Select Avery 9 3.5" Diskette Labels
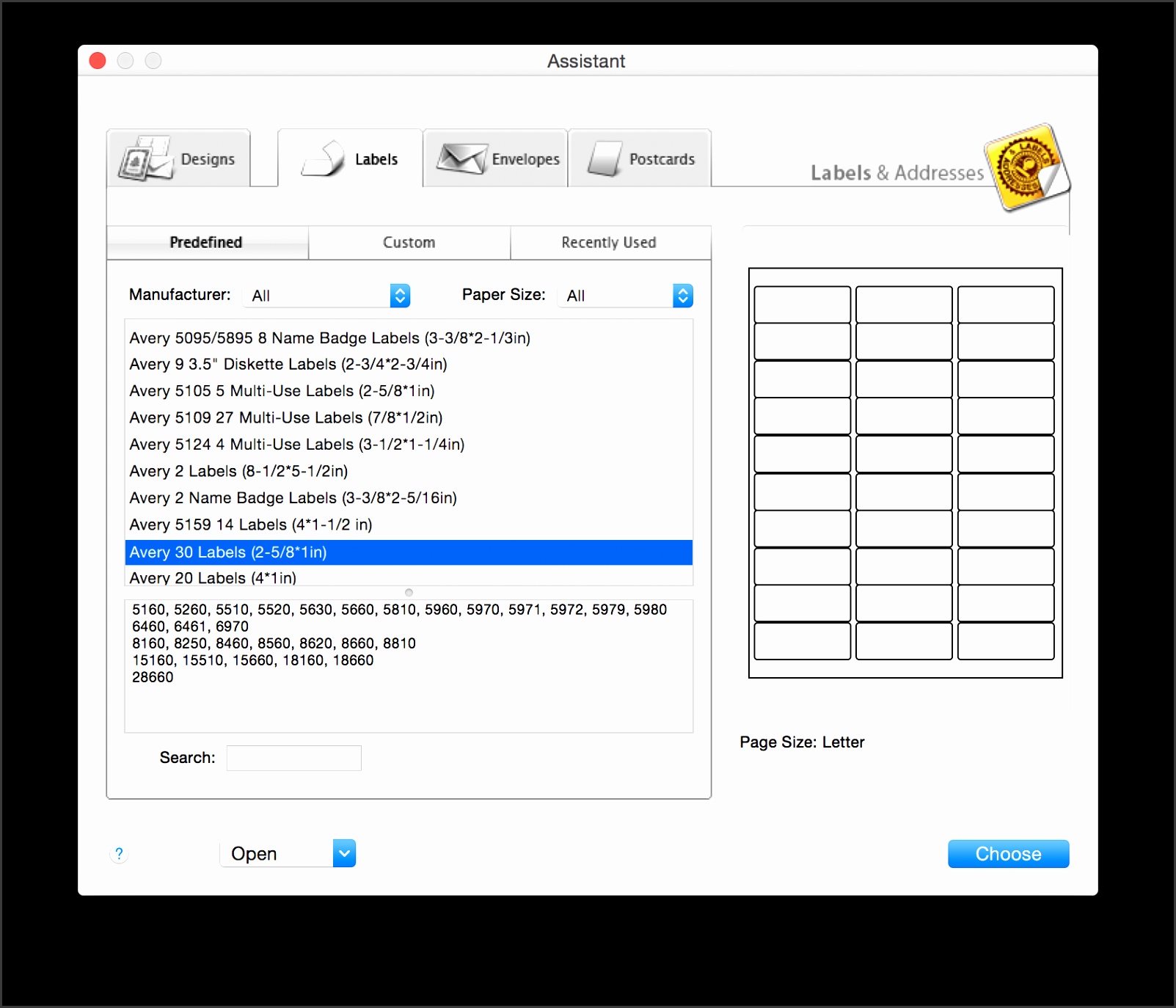1176x1008 pixels. pos(409,365)
